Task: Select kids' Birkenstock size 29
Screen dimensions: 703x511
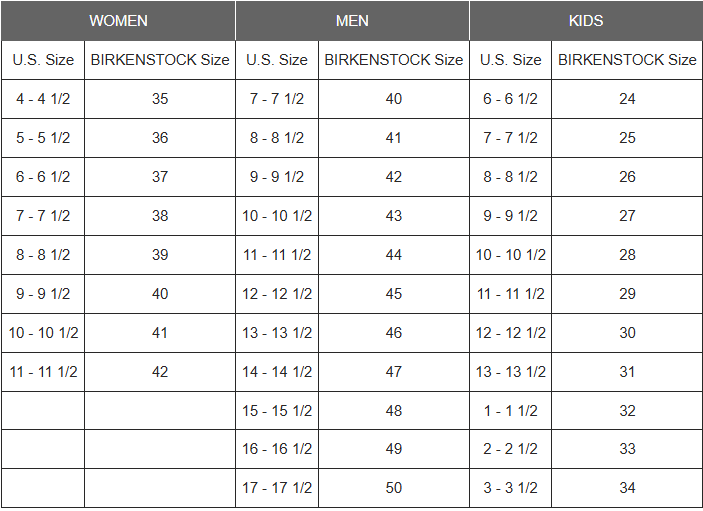Action: click(627, 294)
